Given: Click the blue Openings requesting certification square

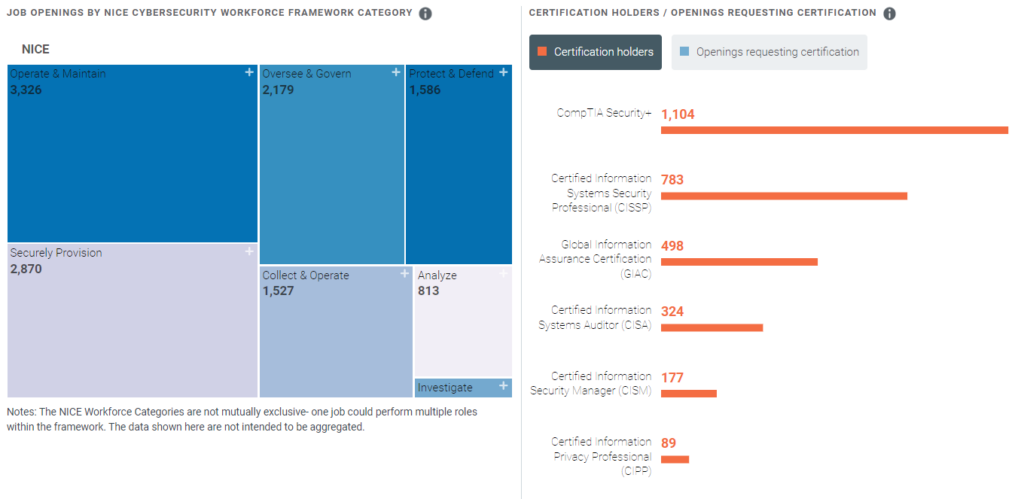Looking at the screenshot, I should (684, 52).
